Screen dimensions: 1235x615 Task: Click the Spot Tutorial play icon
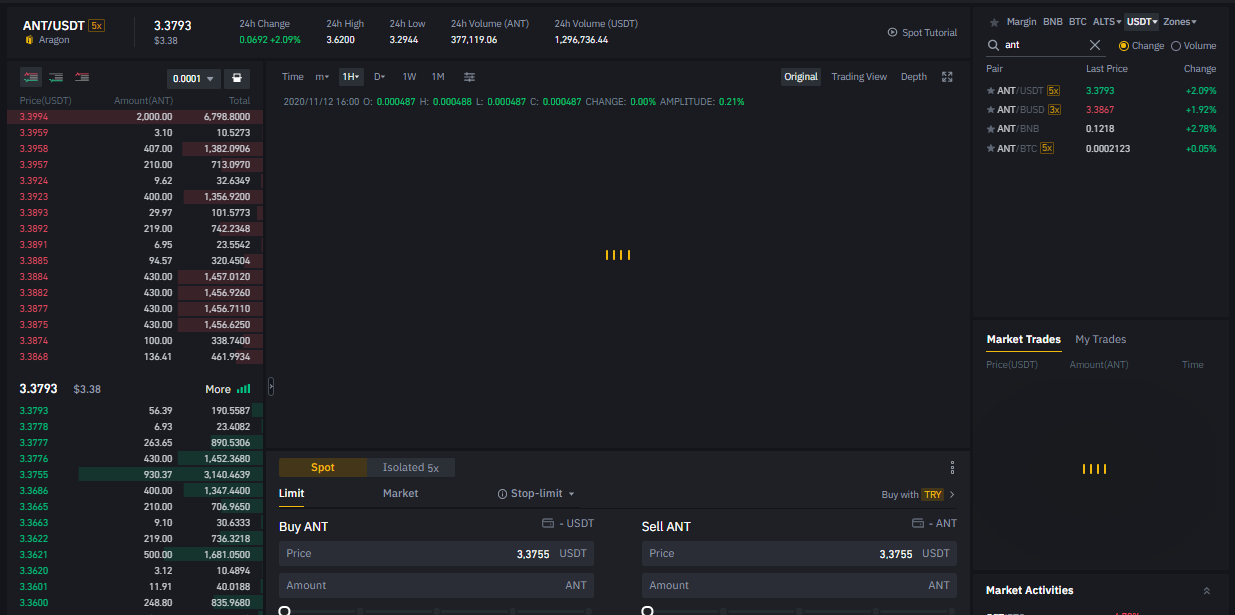point(892,32)
